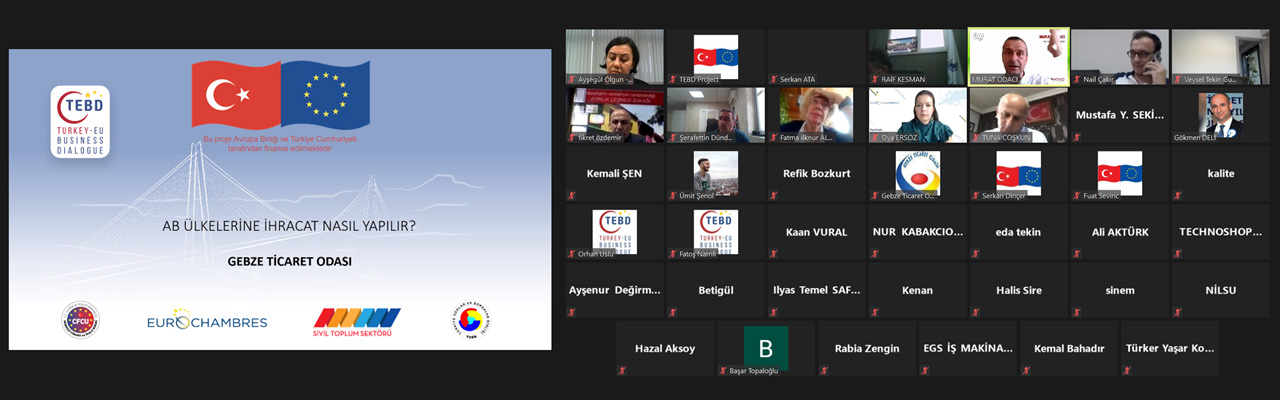Screen dimensions: 1280x400
Task: Click the muted mic icon on the NİLSU tile
Action: click(1176, 313)
